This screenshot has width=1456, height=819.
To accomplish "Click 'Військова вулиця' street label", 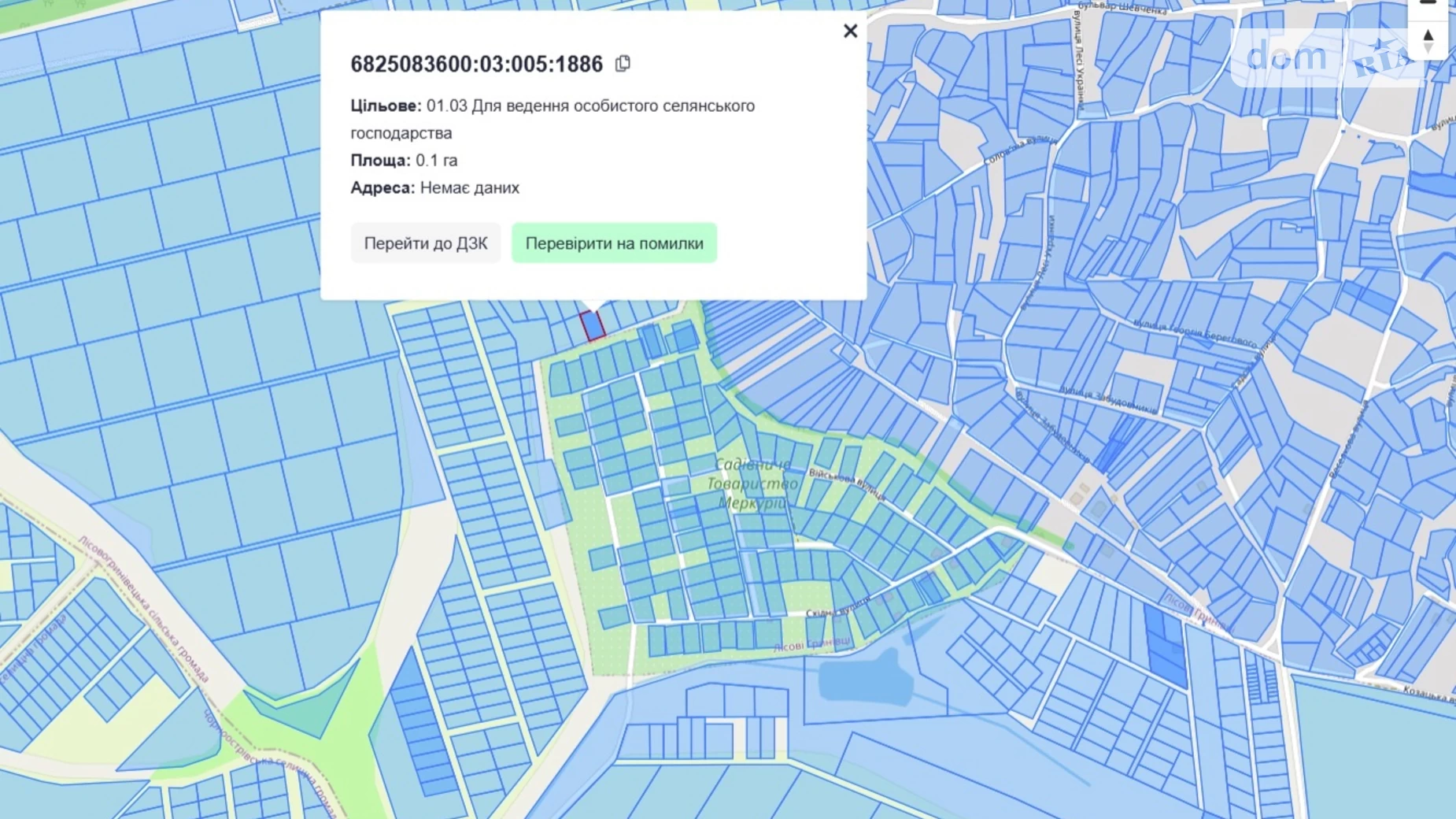I will [x=847, y=485].
